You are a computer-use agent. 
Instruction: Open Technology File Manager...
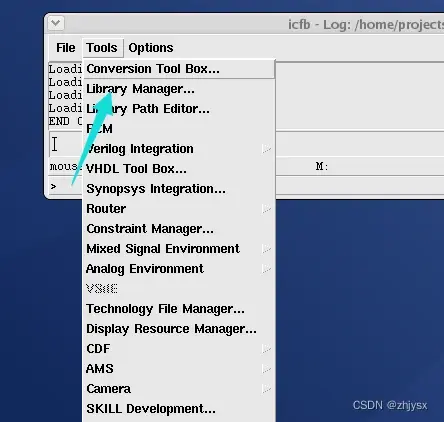coord(179,309)
